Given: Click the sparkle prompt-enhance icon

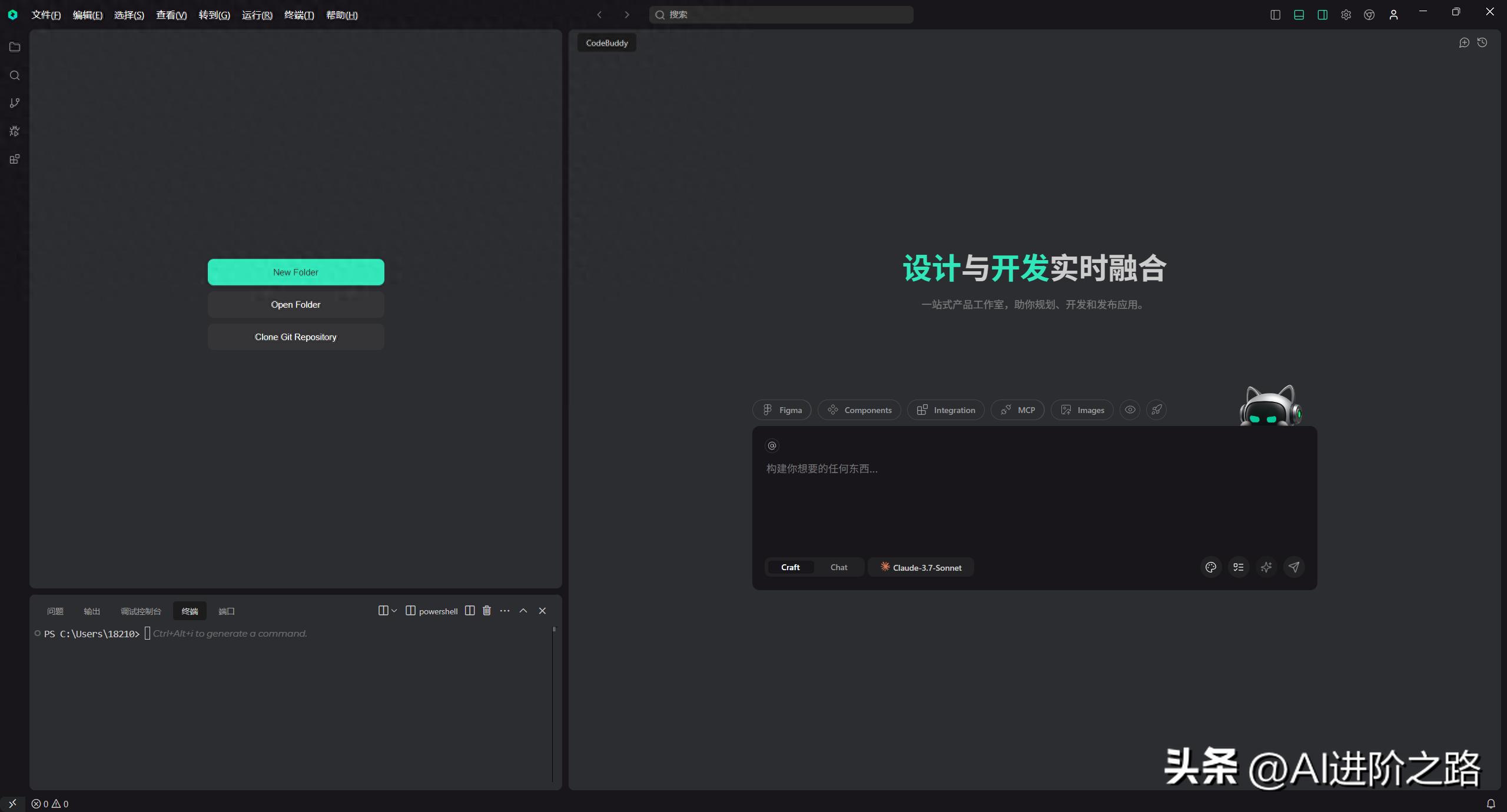Looking at the screenshot, I should tap(1266, 567).
